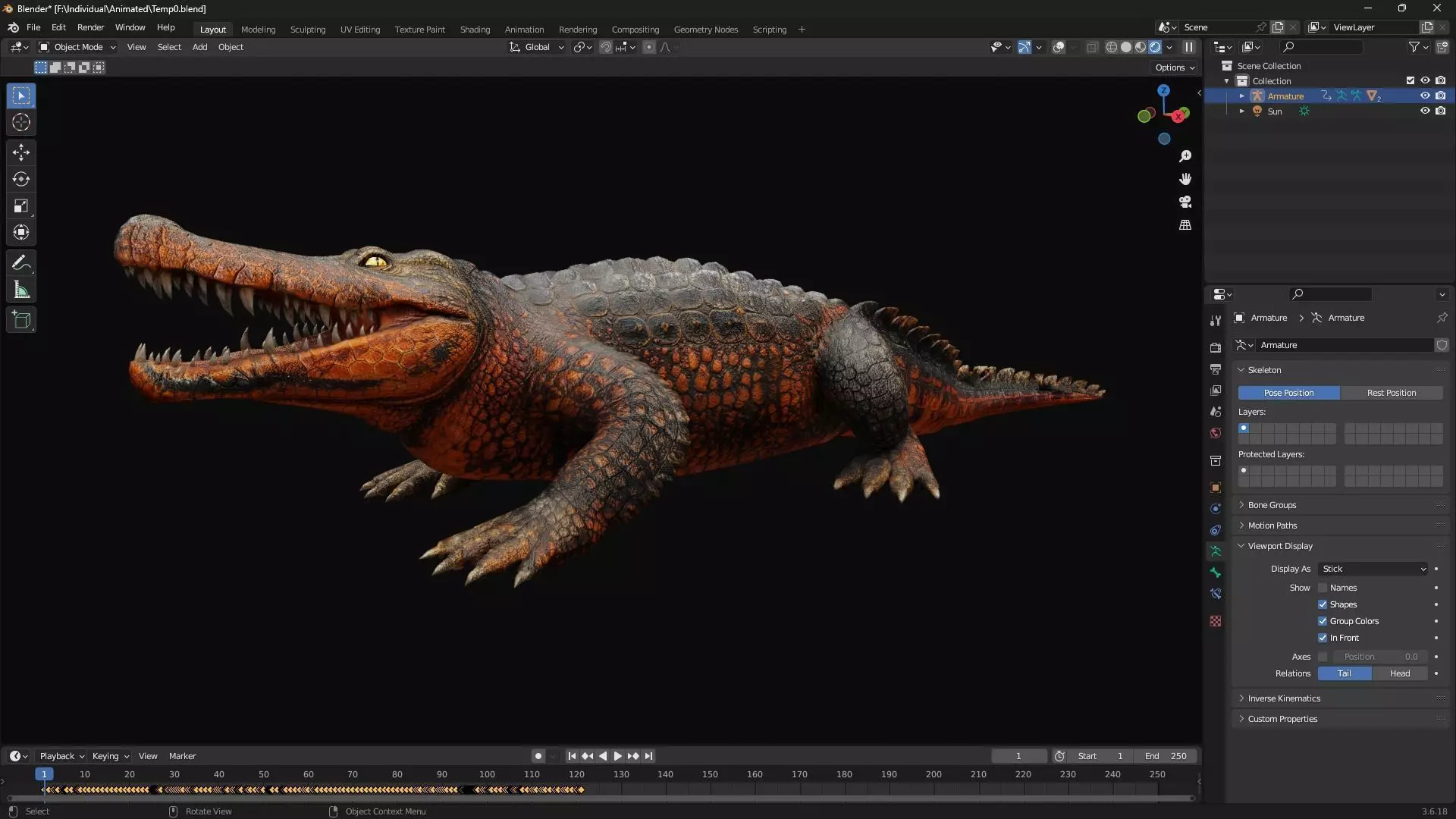Disable Armature in renders camera icon
Image resolution: width=1456 pixels, height=819 pixels.
click(1440, 96)
